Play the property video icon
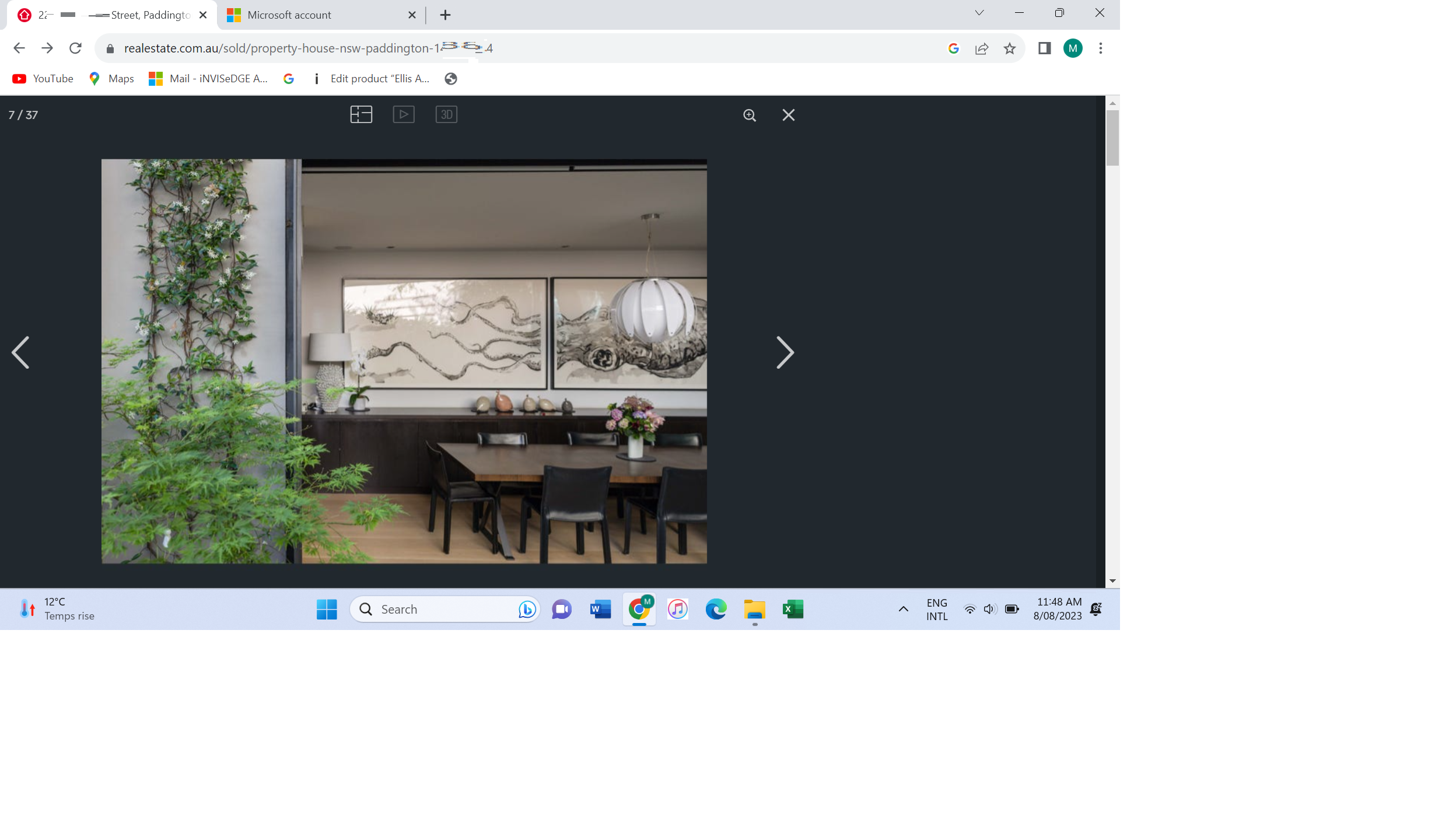This screenshot has width=1456, height=819. click(404, 114)
